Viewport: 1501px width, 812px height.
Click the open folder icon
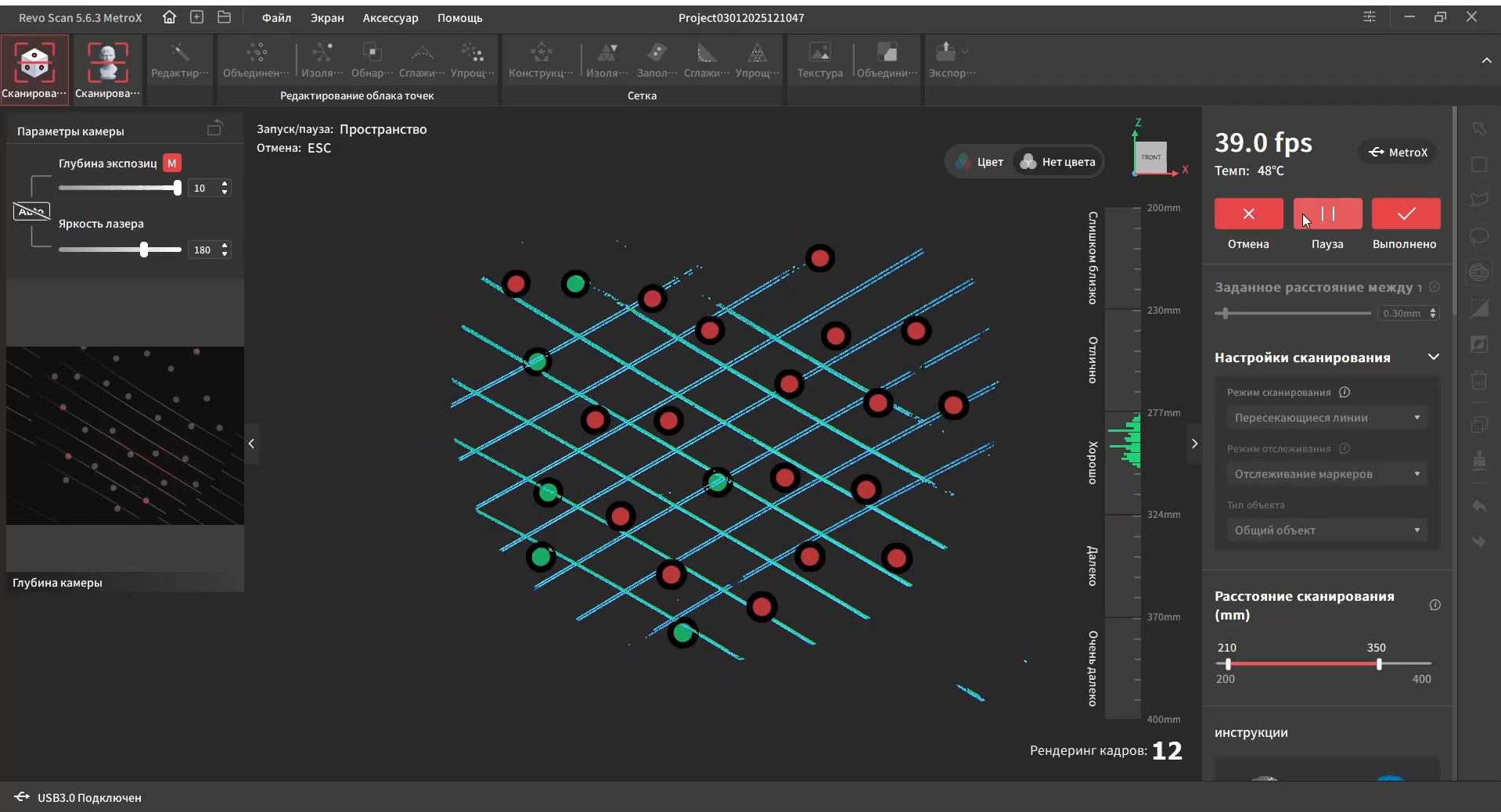tap(224, 17)
